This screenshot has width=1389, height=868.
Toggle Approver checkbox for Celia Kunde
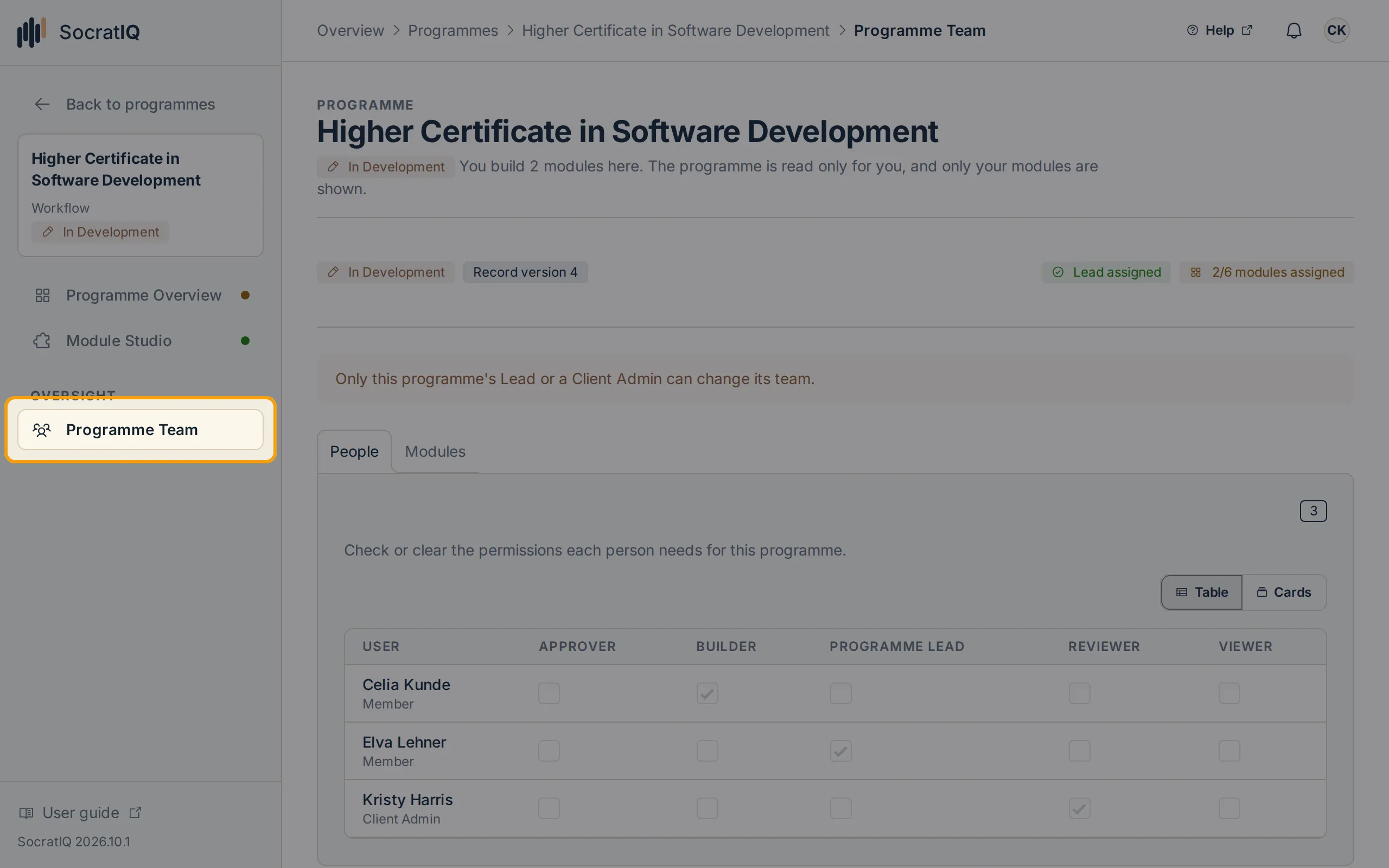[x=549, y=693]
